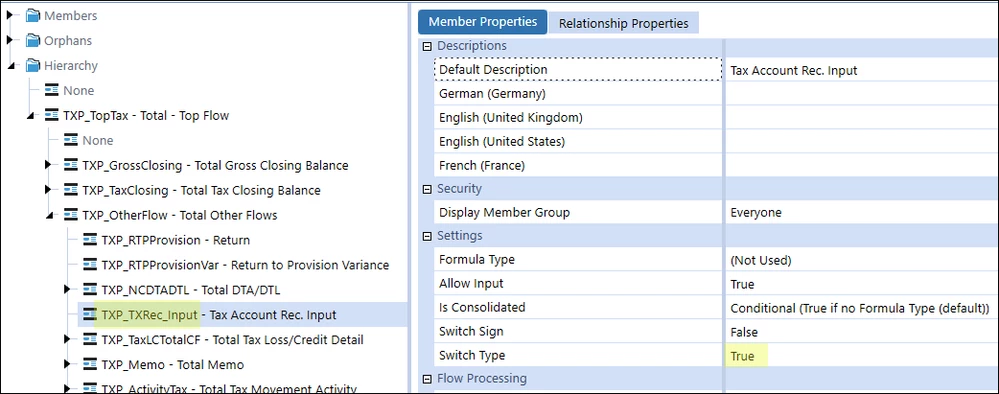Select Return to Provision Variance member

pyautogui.click(x=245, y=265)
